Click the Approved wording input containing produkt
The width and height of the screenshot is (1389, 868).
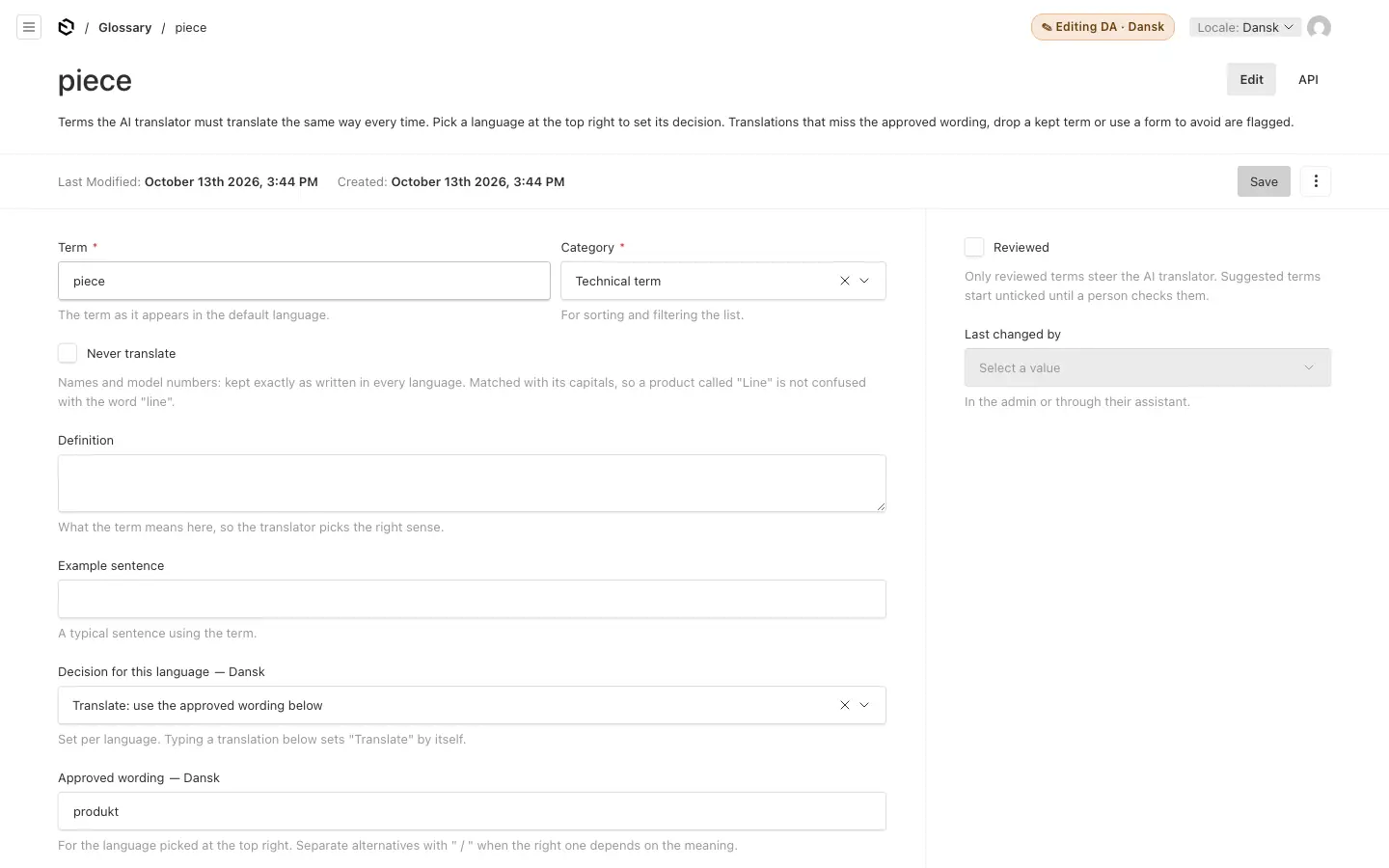tap(472, 811)
